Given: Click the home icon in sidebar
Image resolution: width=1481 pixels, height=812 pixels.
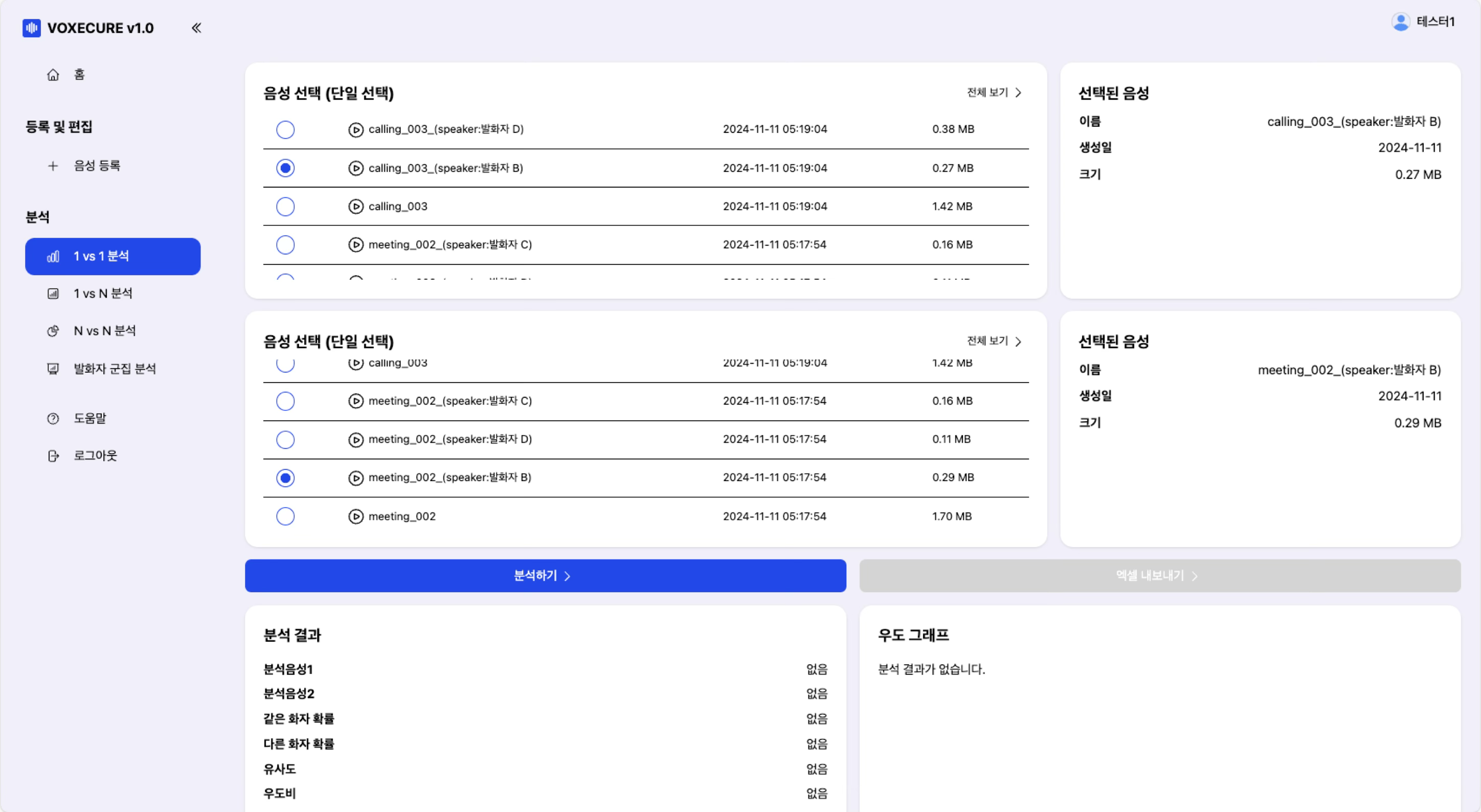Looking at the screenshot, I should coord(53,75).
